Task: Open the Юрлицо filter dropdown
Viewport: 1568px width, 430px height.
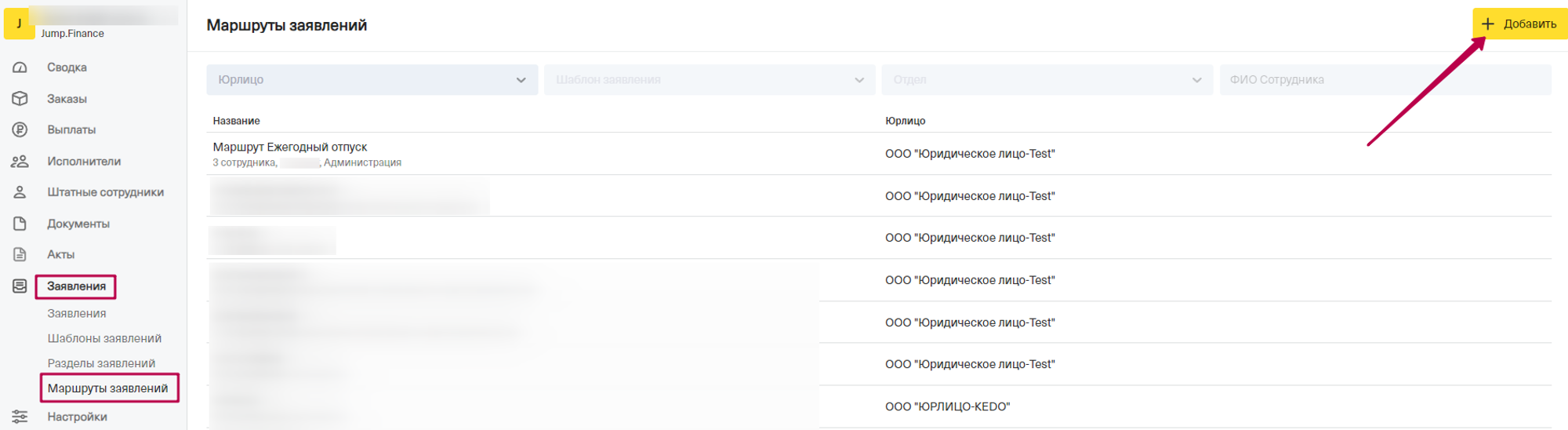Action: [372, 80]
